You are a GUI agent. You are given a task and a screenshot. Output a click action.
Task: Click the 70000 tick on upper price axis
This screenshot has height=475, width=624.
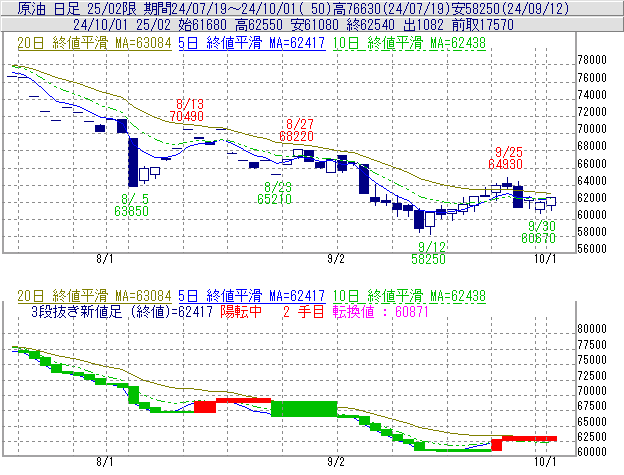(x=592, y=129)
